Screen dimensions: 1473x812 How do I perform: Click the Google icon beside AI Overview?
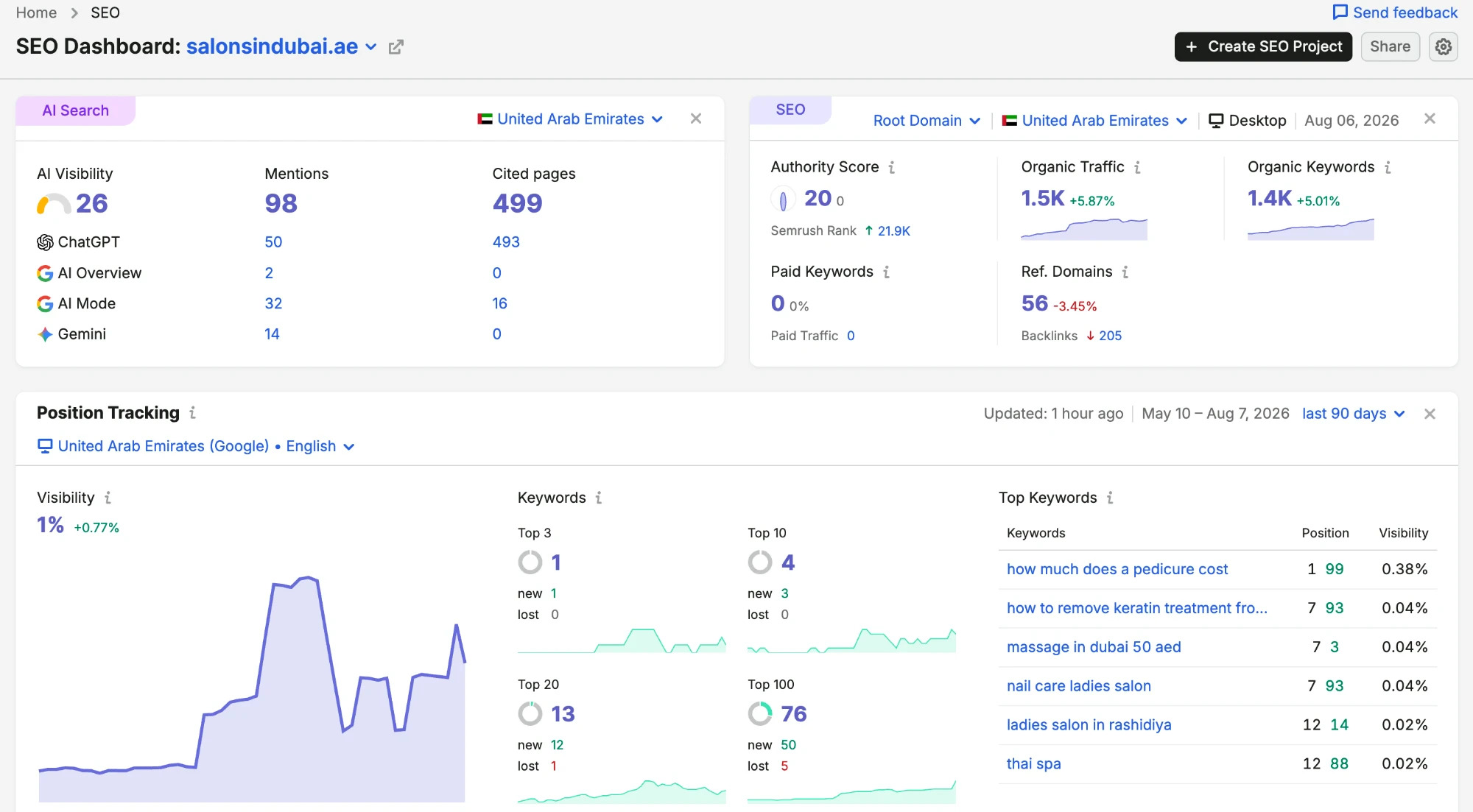tap(45, 273)
